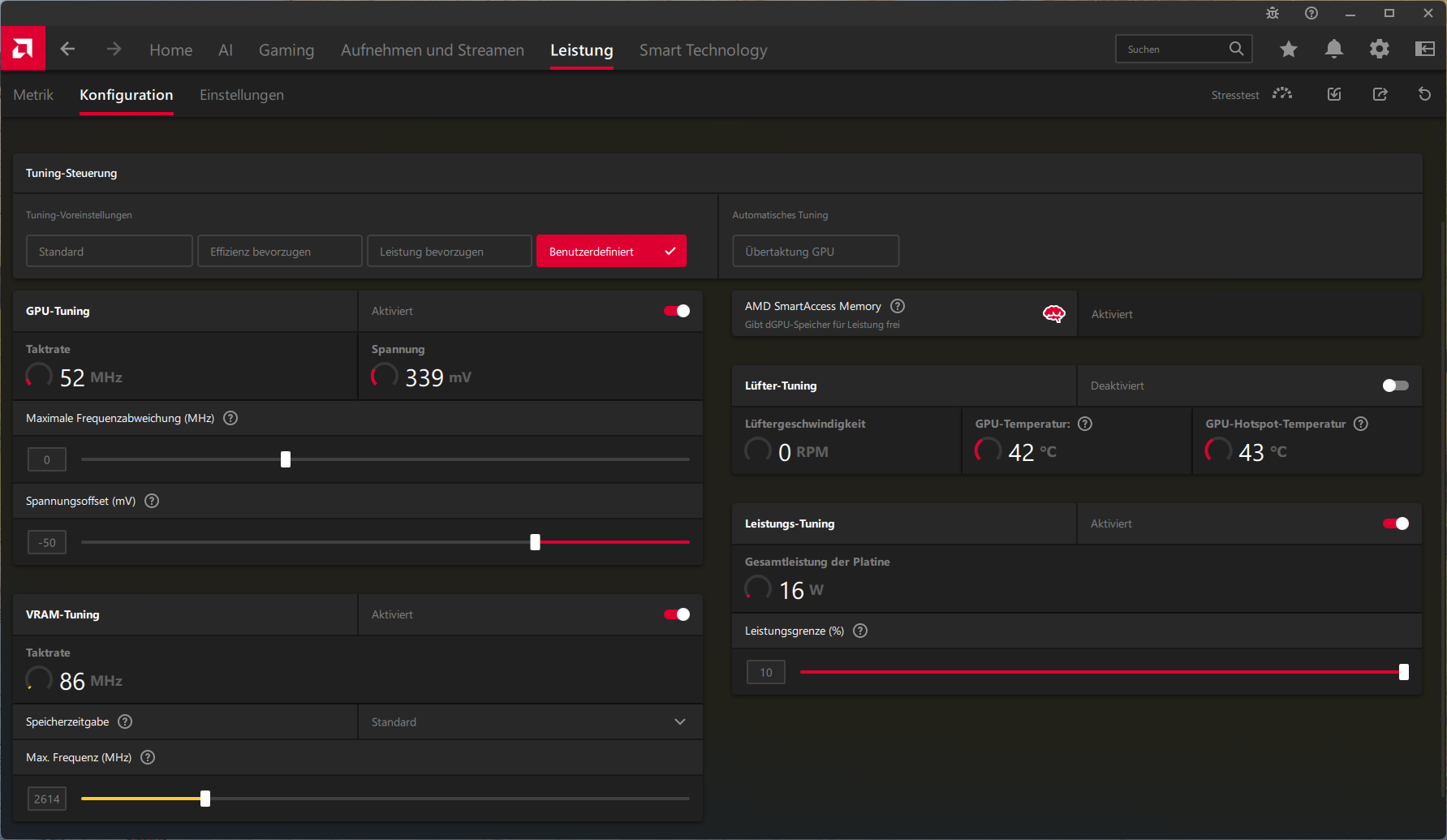Disable the Leistungs-Tuning toggle
This screenshot has width=1447, height=840.
point(1396,523)
